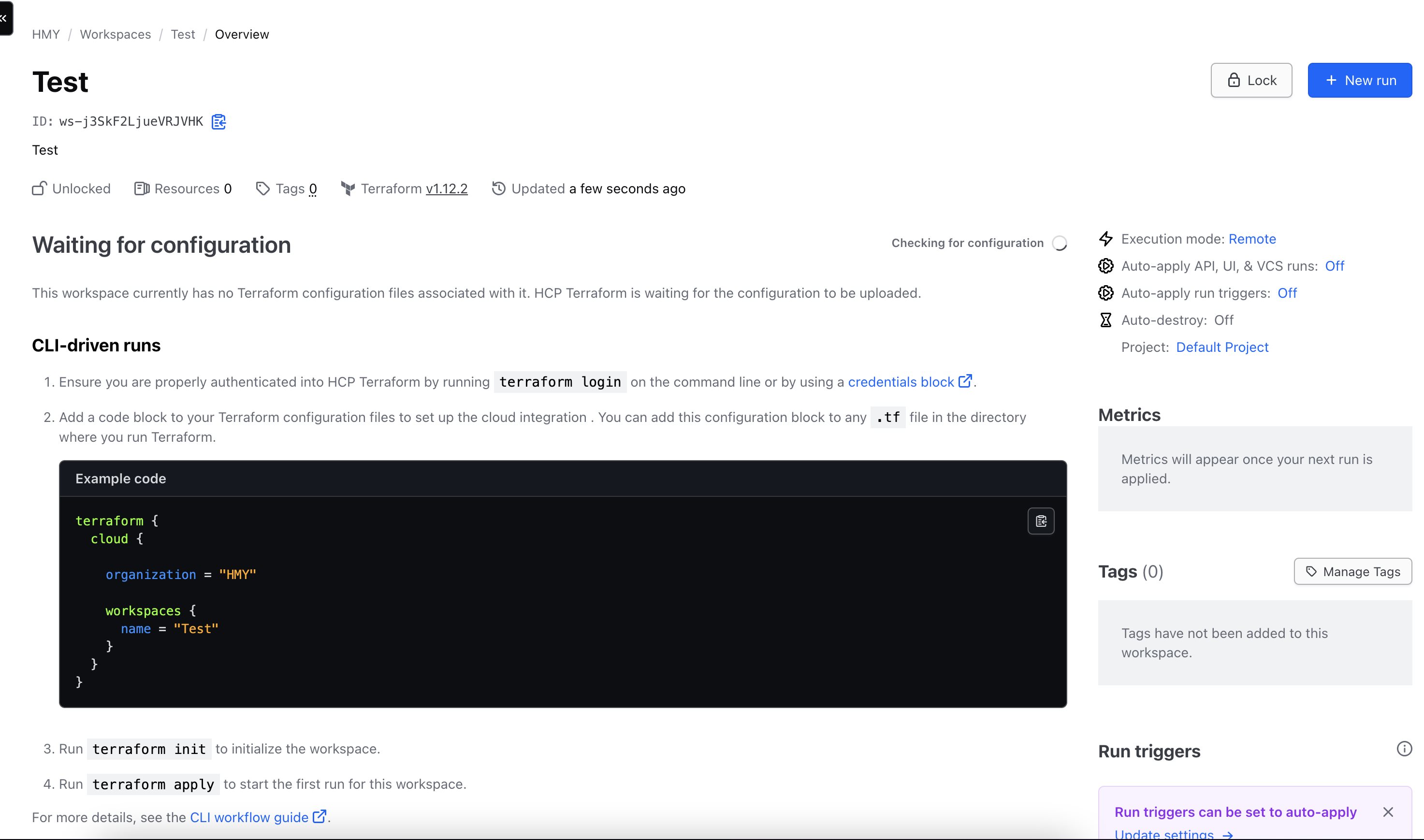Open the Tags count 0 link

(x=312, y=189)
